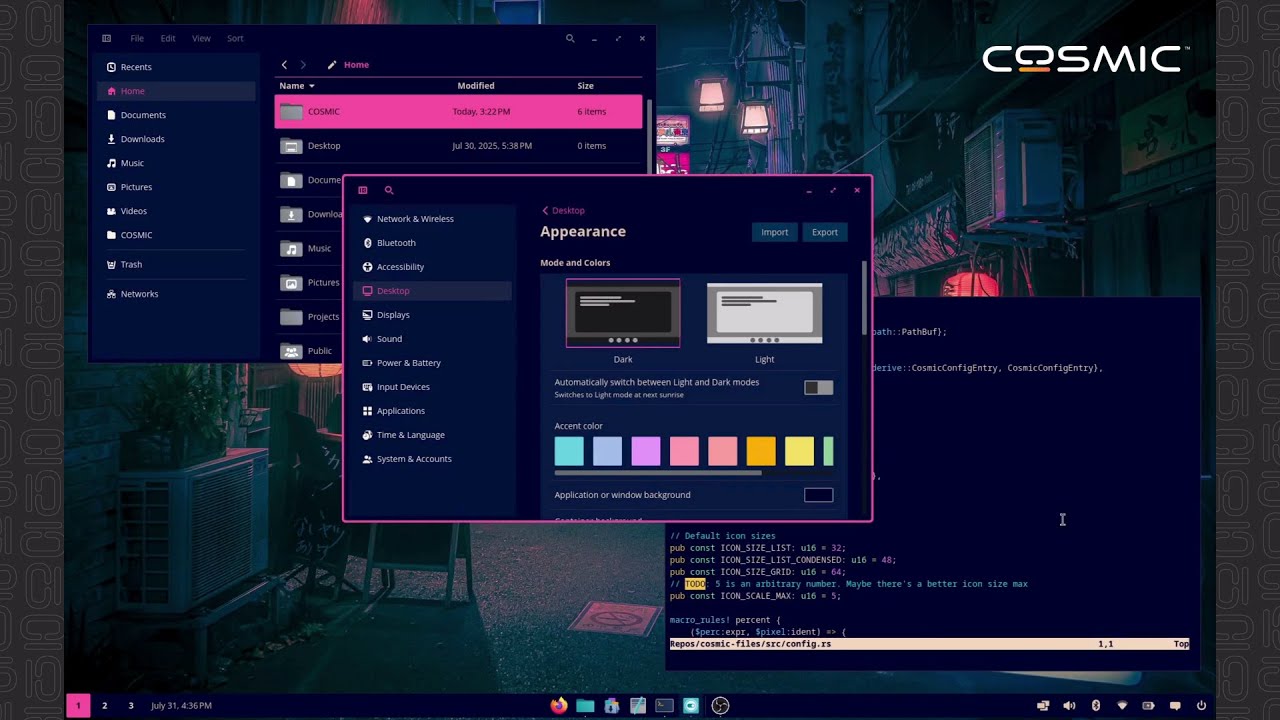
Task: Sort files by the Size column
Action: 585,86
